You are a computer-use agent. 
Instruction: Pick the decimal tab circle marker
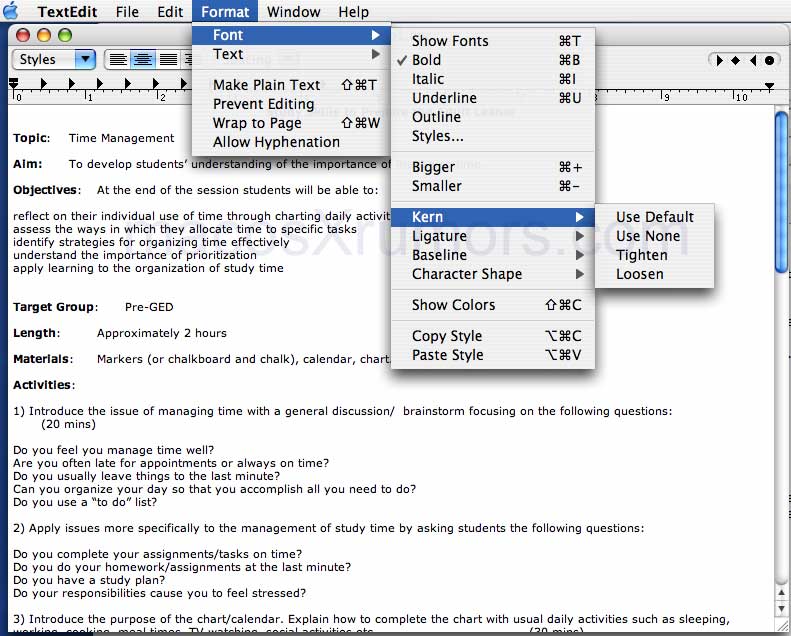coord(769,61)
